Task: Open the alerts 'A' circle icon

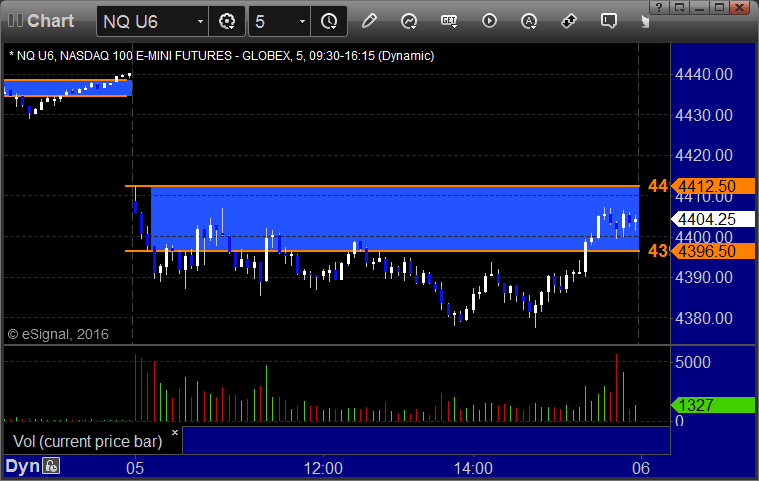Action: (529, 21)
